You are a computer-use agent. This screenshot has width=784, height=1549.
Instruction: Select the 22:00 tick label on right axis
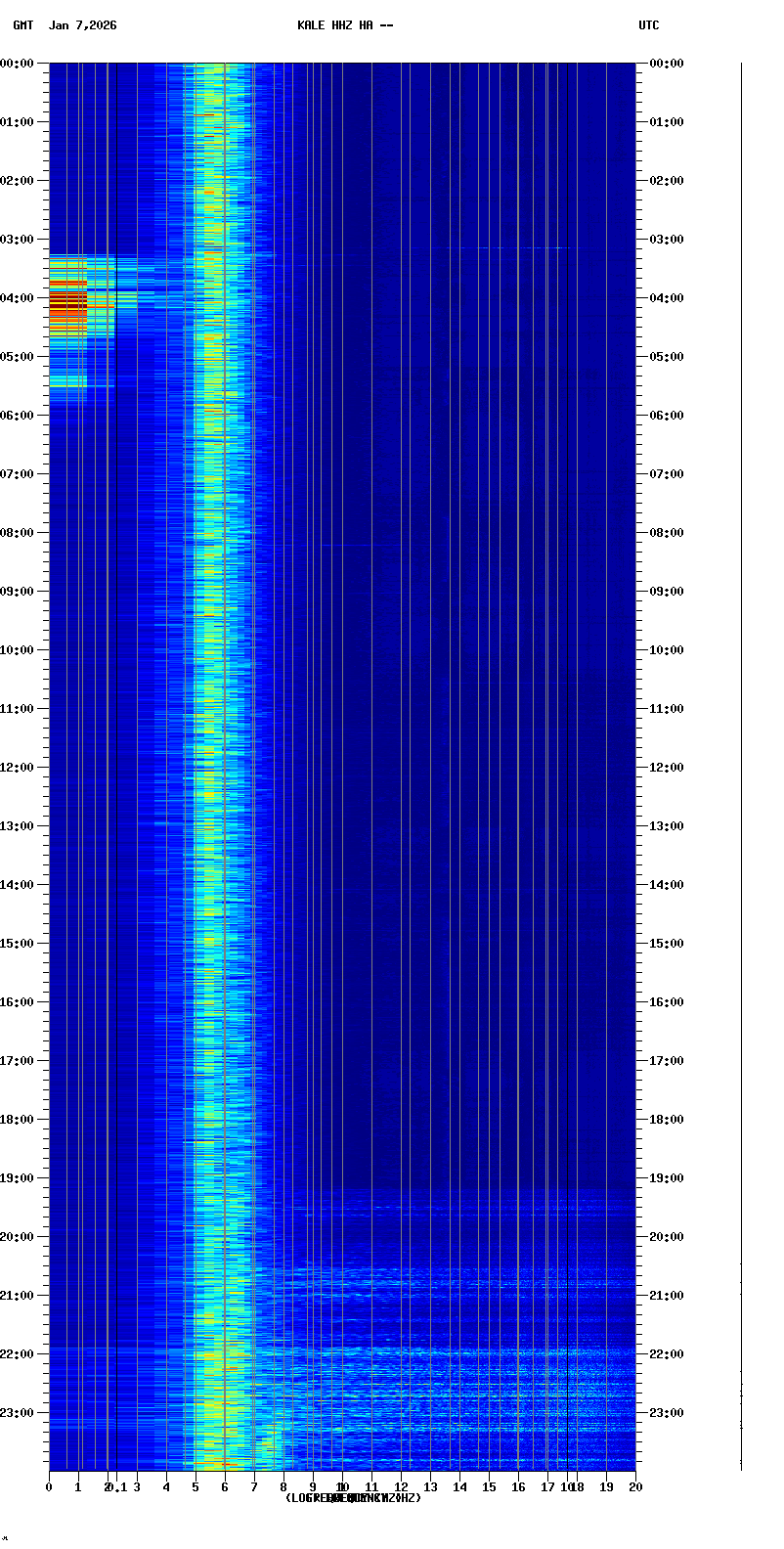(x=667, y=1354)
